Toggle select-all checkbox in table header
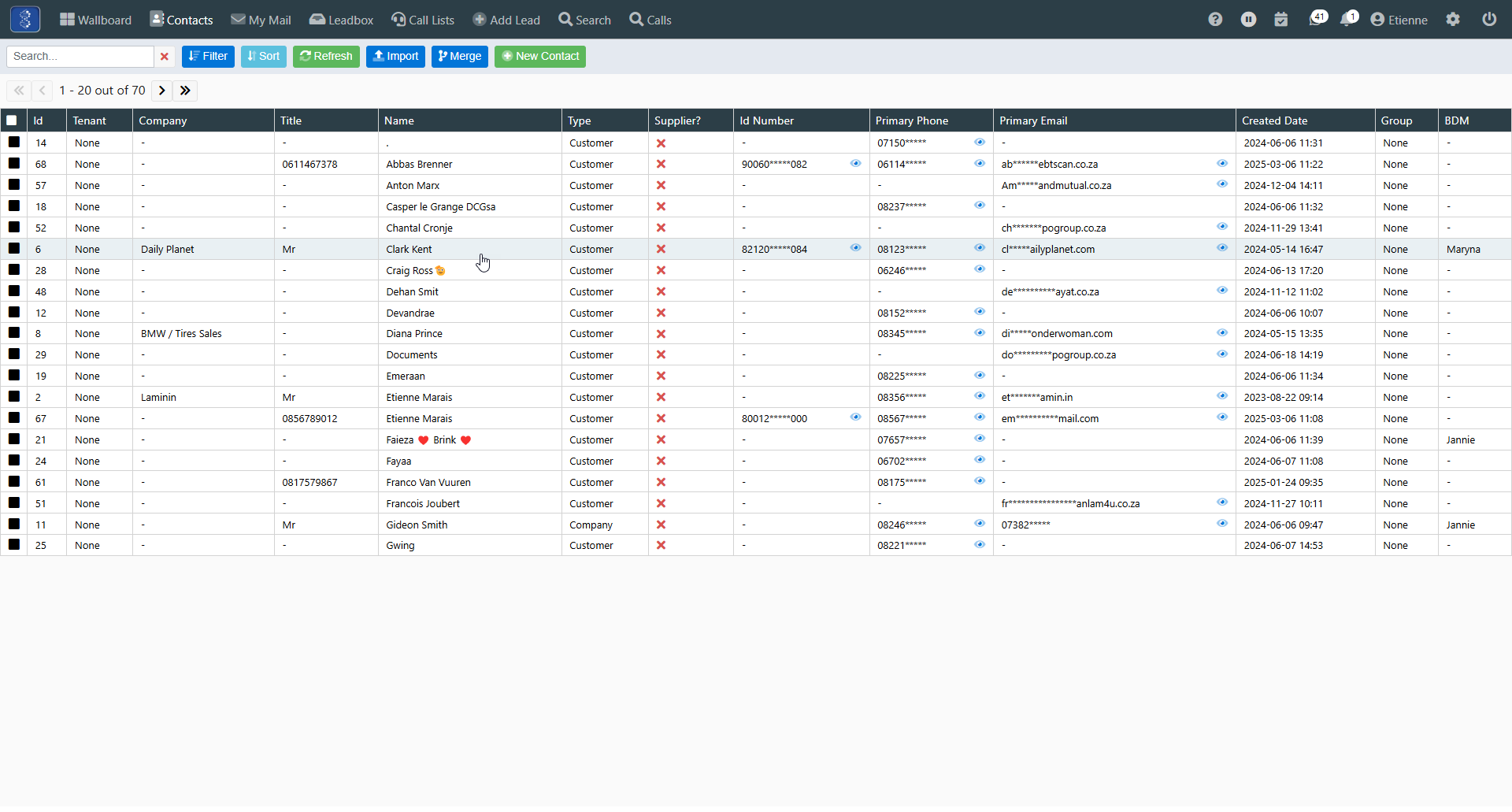This screenshot has width=1512, height=812. 12,121
